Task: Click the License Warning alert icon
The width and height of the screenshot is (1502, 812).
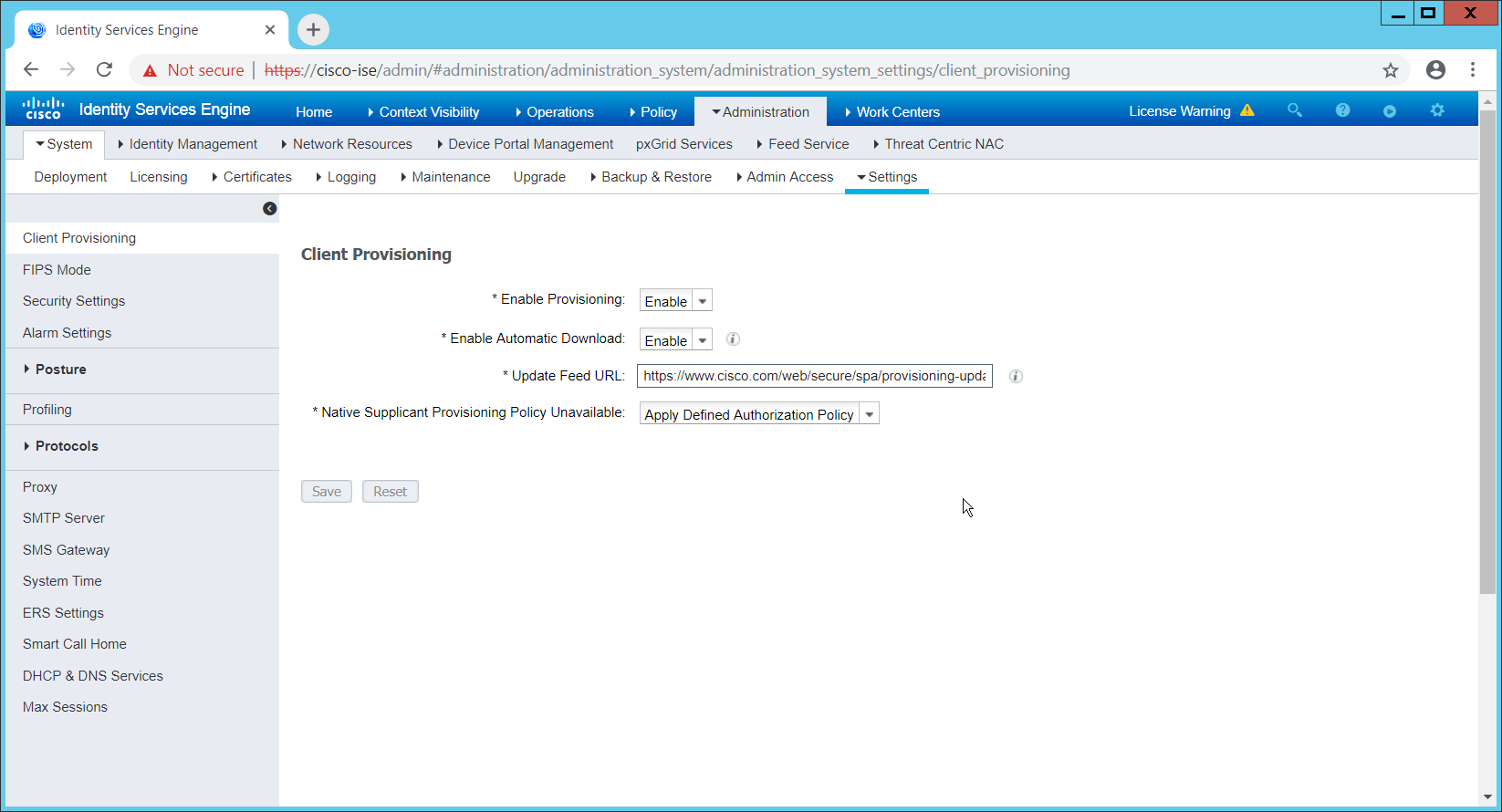Action: coord(1247,110)
